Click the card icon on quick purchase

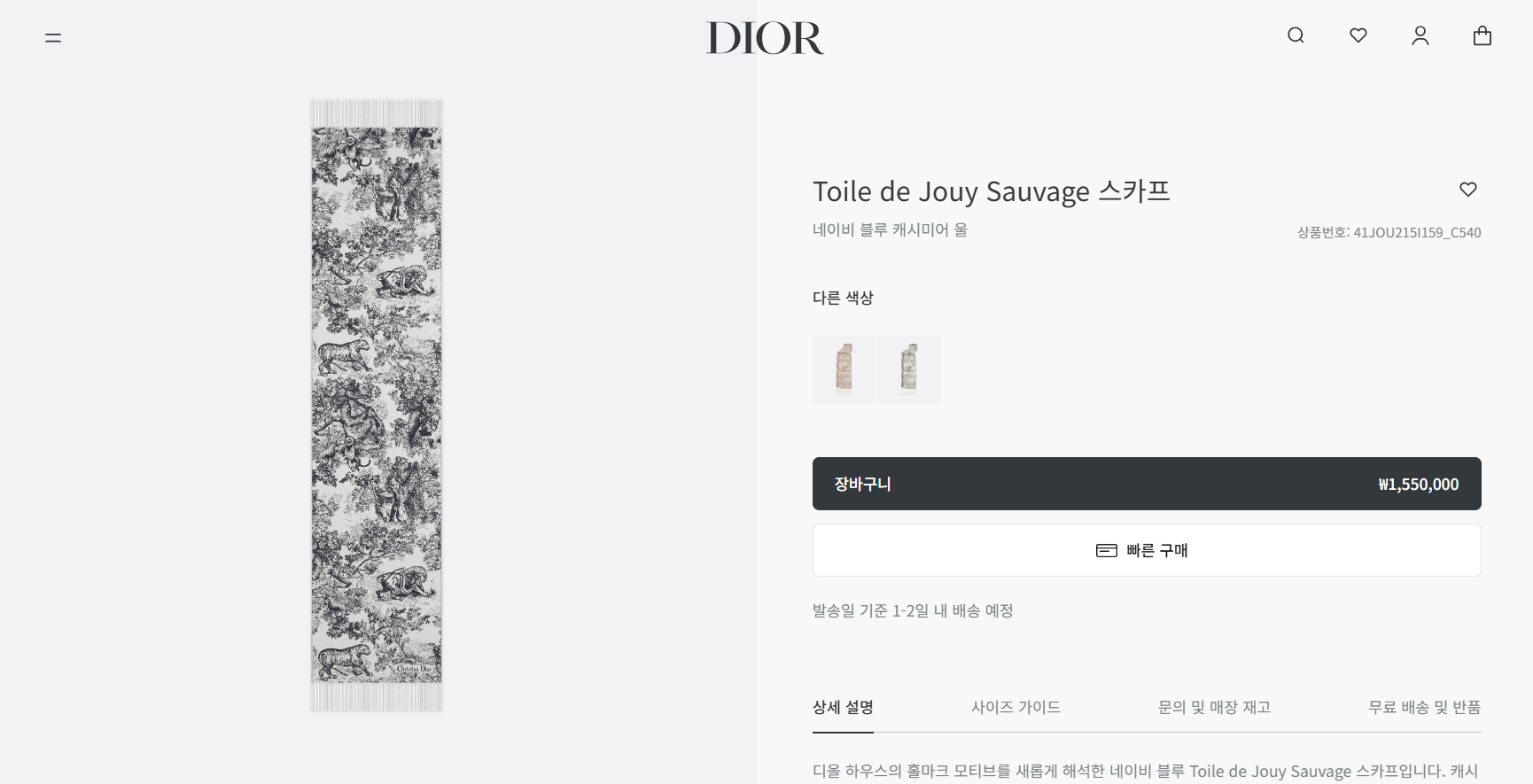(1107, 551)
